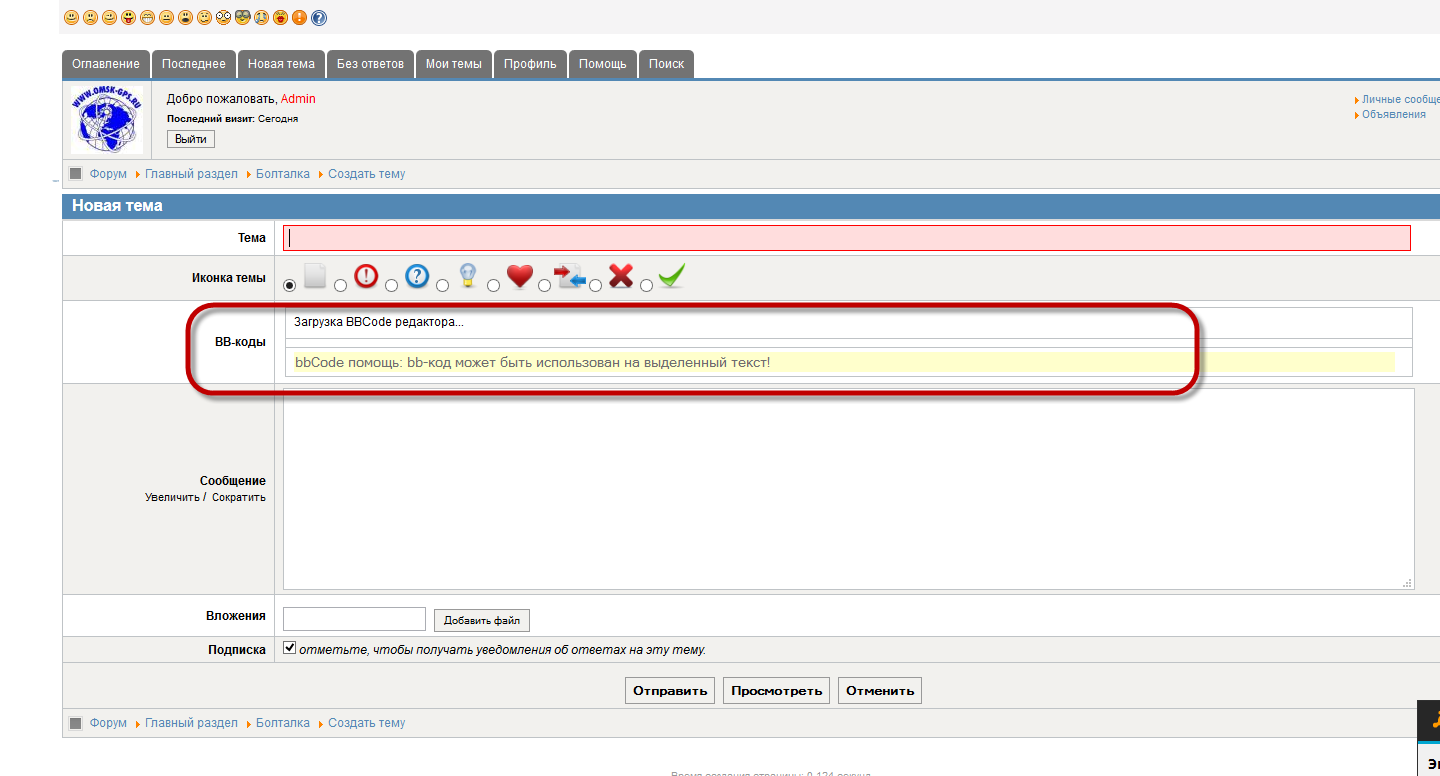Switch to the Новая тема tab
1440x776 pixels.
tap(281, 64)
